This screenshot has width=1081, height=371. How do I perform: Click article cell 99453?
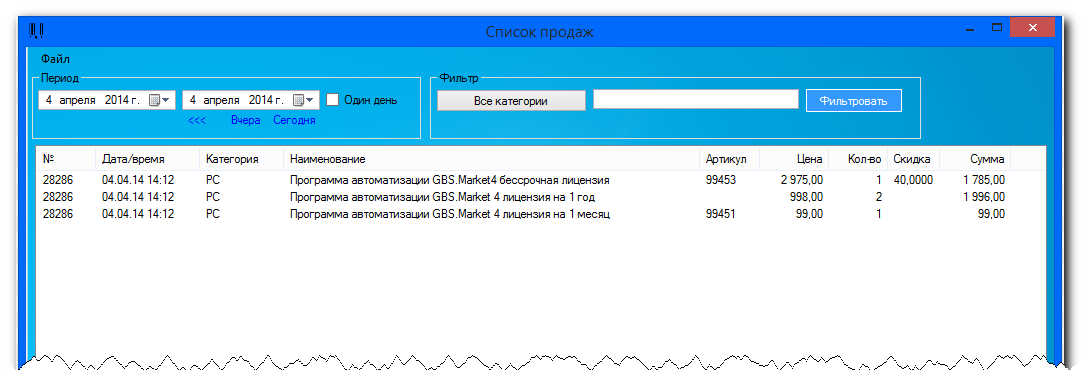coord(720,180)
